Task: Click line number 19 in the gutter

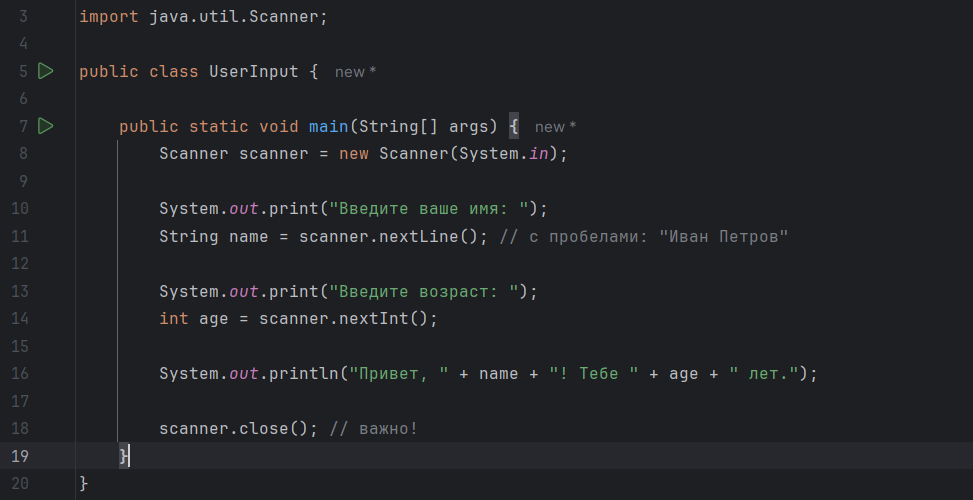Action: 20,456
